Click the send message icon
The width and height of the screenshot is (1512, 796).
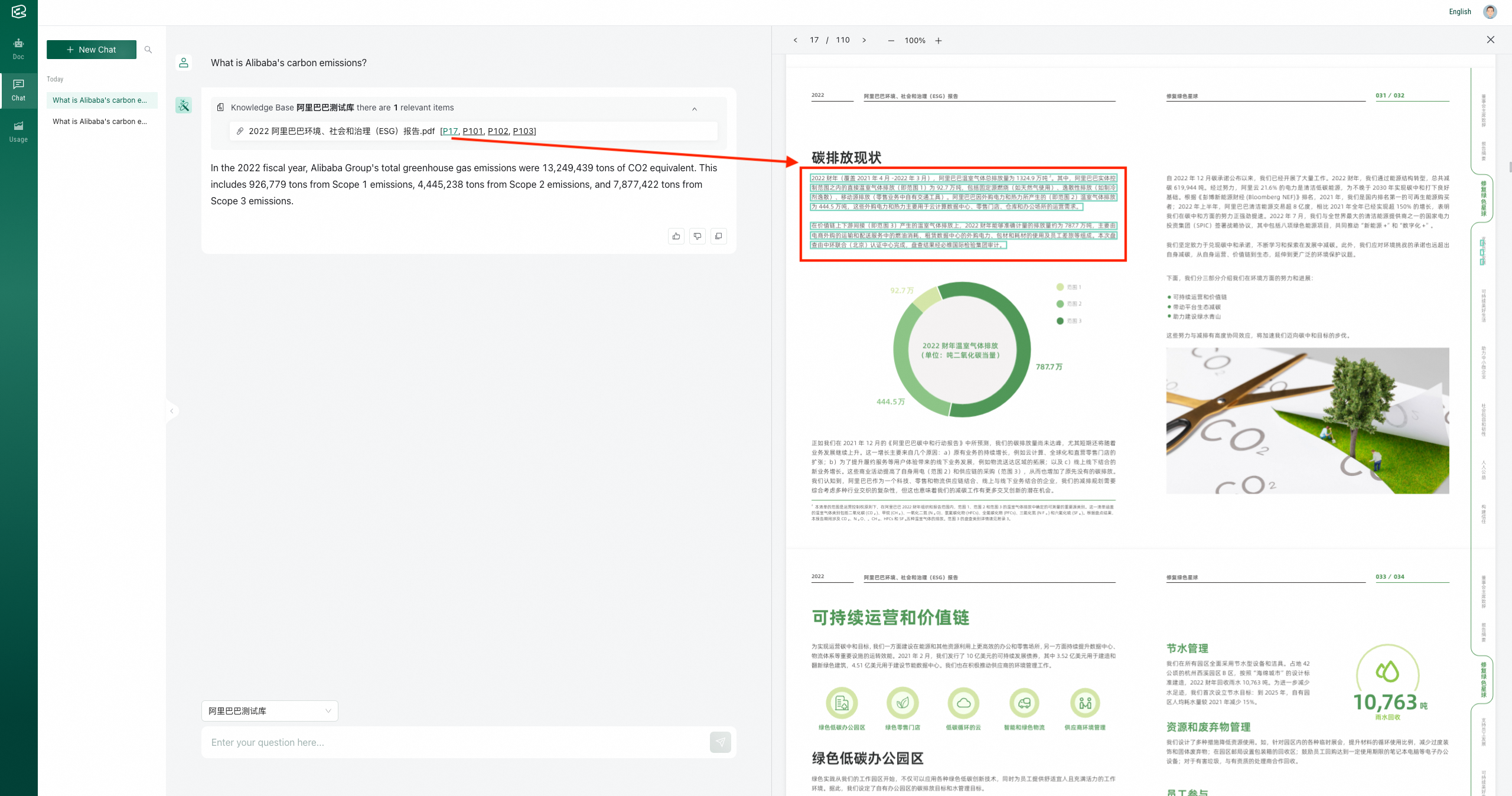[x=720, y=742]
